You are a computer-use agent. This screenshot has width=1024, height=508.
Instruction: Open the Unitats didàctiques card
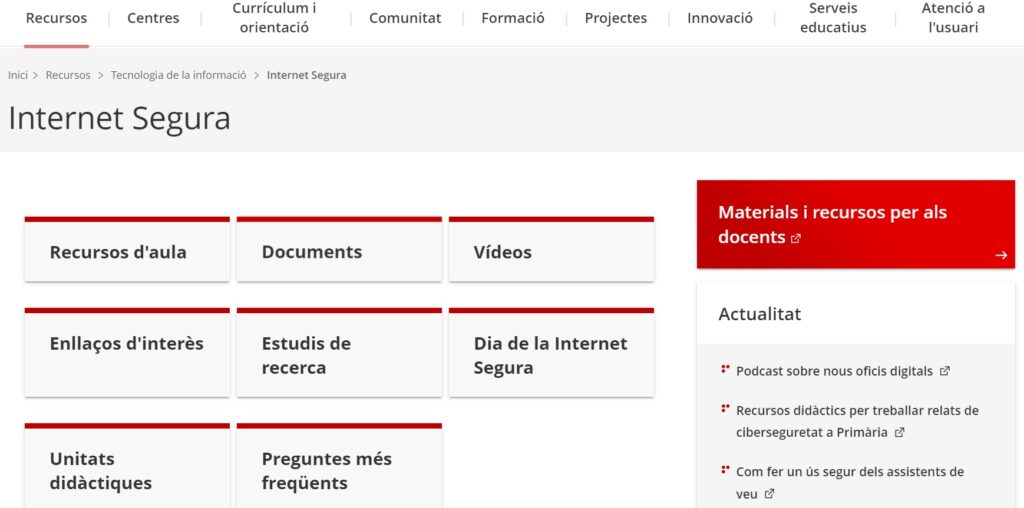127,469
